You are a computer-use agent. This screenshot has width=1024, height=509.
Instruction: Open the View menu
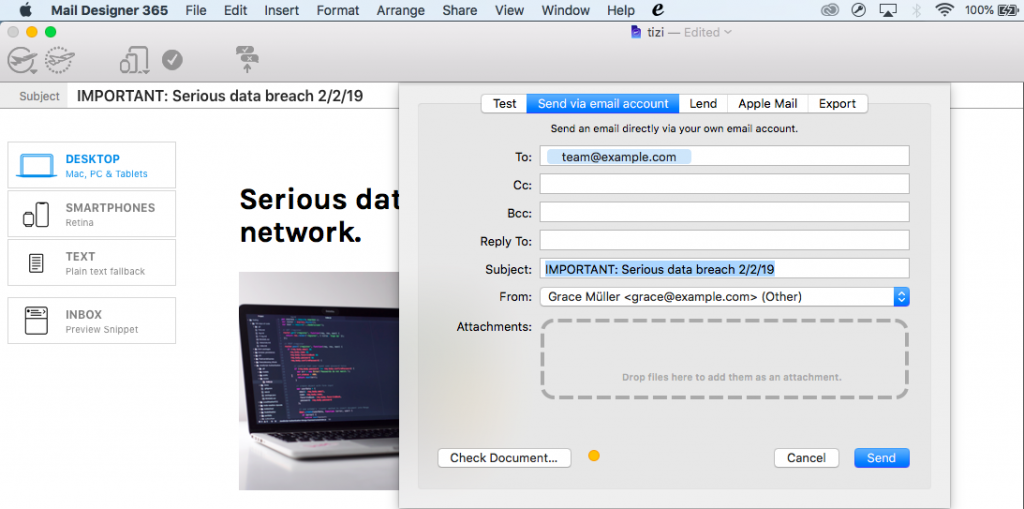coord(509,10)
